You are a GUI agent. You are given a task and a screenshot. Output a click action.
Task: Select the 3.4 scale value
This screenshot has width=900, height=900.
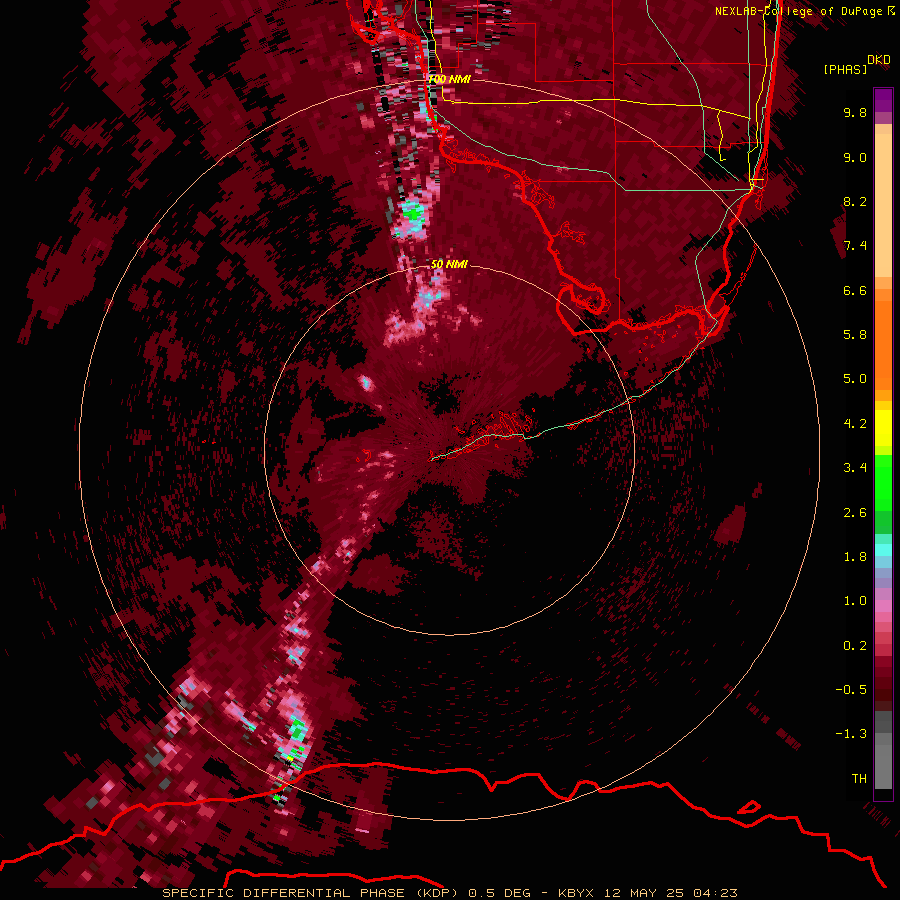(855, 468)
